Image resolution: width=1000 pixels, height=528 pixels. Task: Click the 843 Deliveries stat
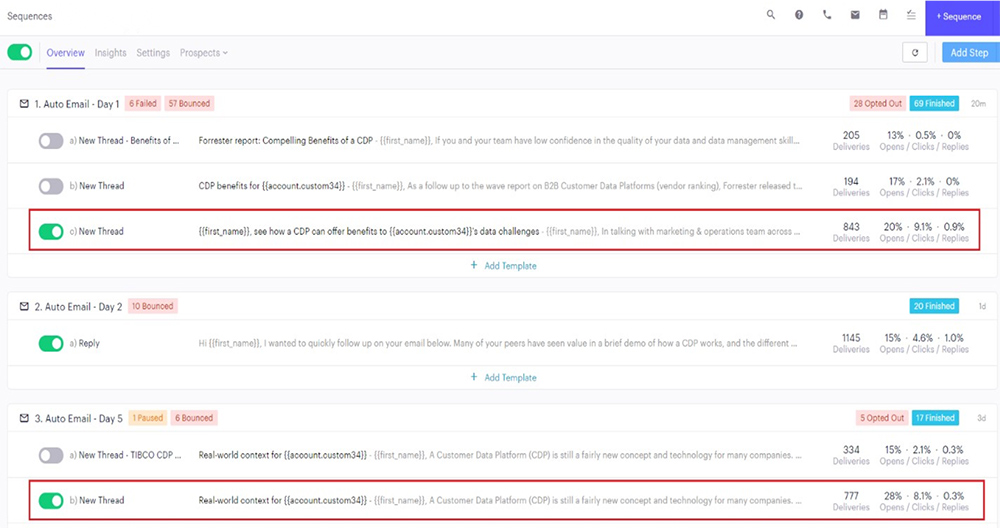851,232
